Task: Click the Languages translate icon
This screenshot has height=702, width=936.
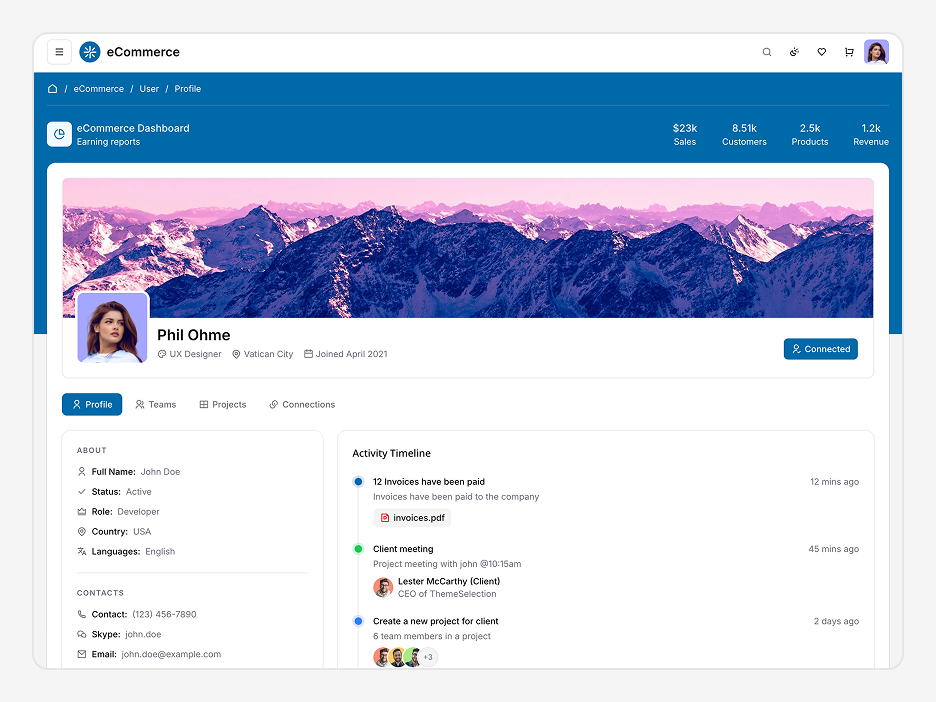Action: click(82, 551)
